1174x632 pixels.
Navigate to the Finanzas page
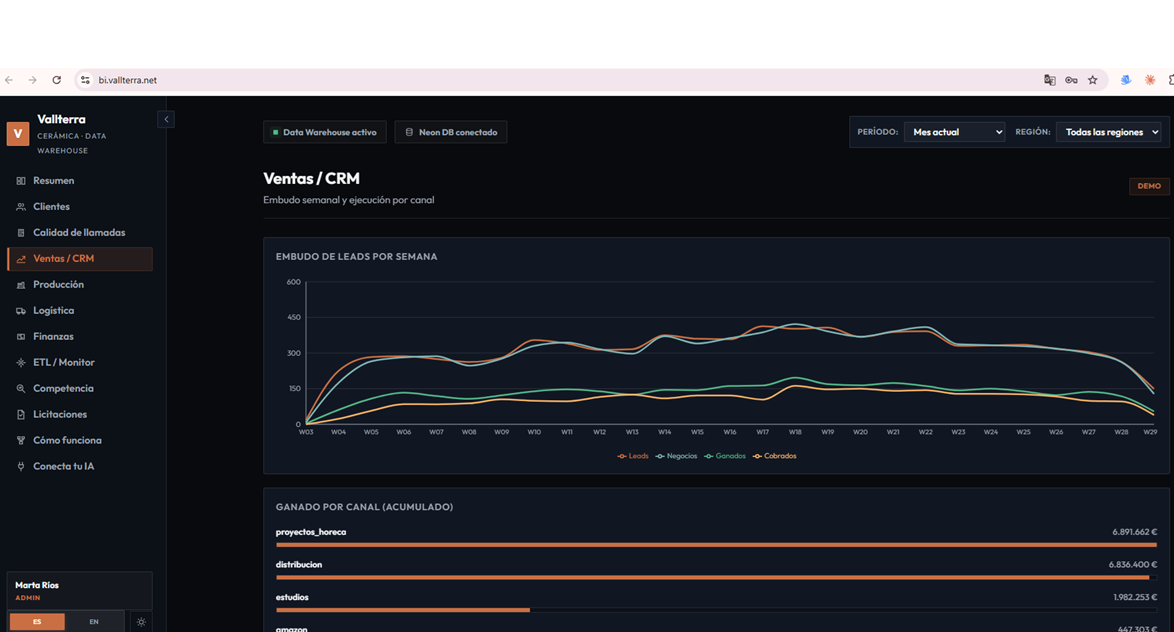tap(79, 336)
